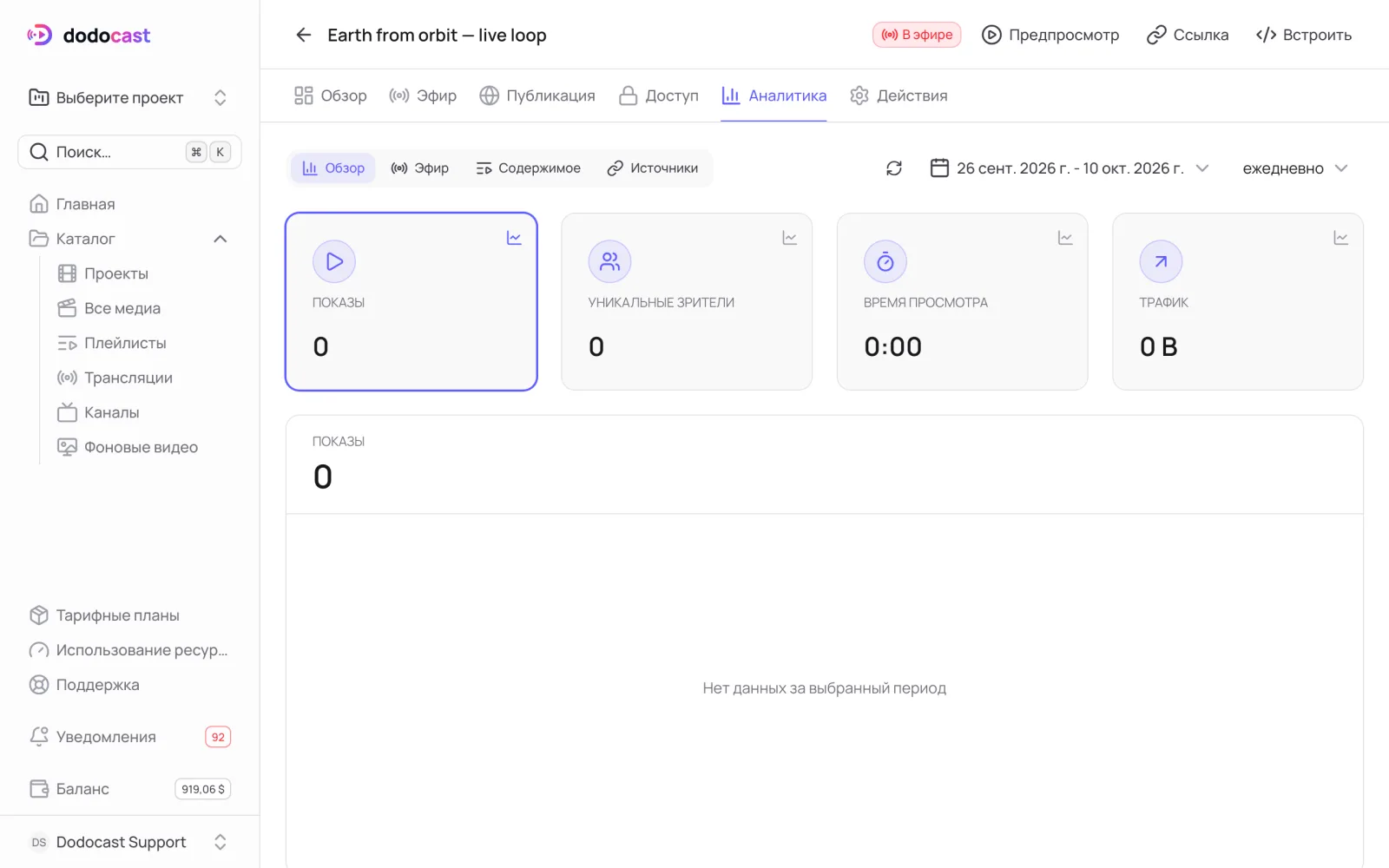Open the ежедневно interval dropdown
The height and width of the screenshot is (868, 1389).
click(x=1294, y=168)
